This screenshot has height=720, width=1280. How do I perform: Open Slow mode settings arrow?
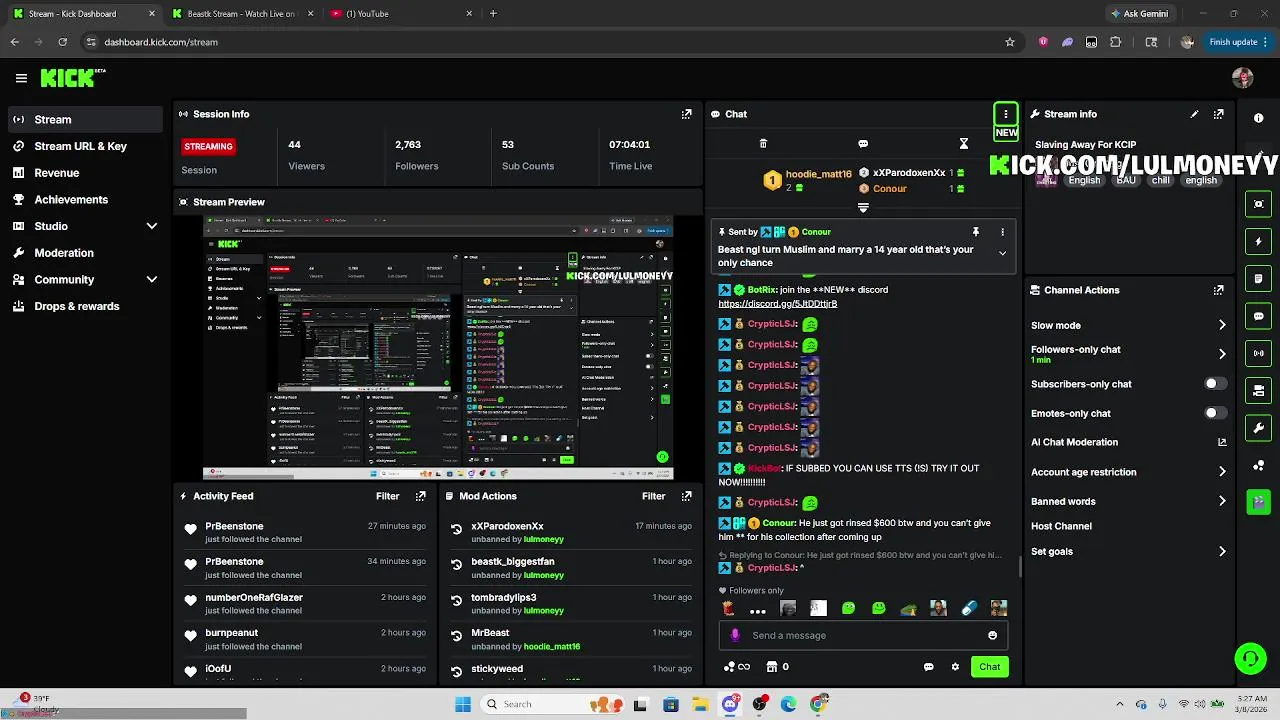point(1221,325)
